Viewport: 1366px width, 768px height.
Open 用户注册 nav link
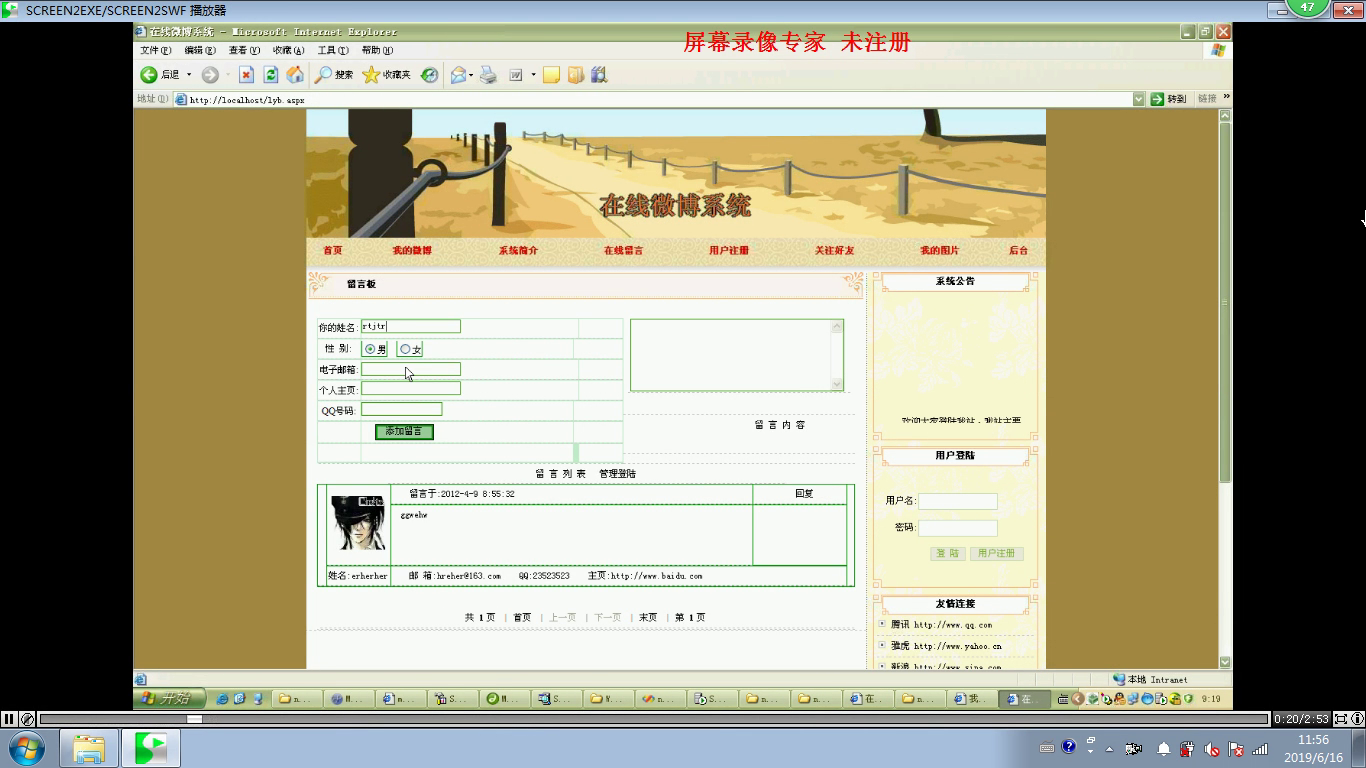[729, 250]
